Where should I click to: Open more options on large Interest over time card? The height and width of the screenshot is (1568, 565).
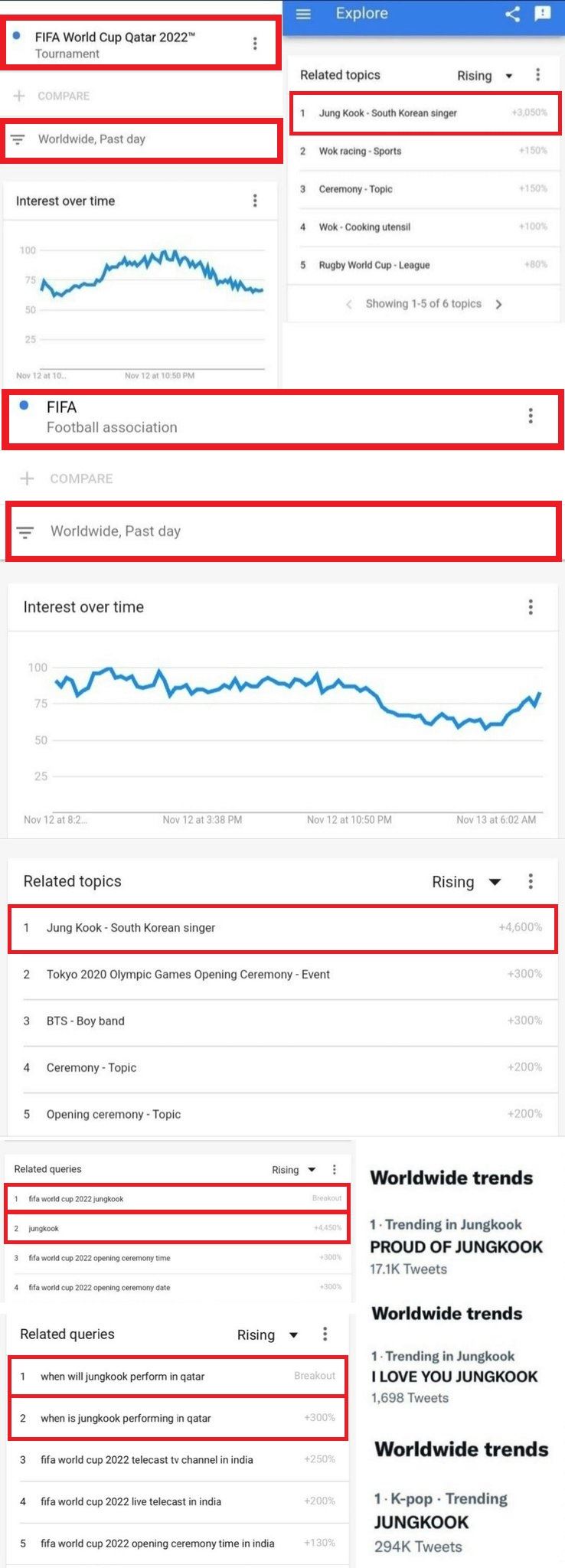[530, 607]
